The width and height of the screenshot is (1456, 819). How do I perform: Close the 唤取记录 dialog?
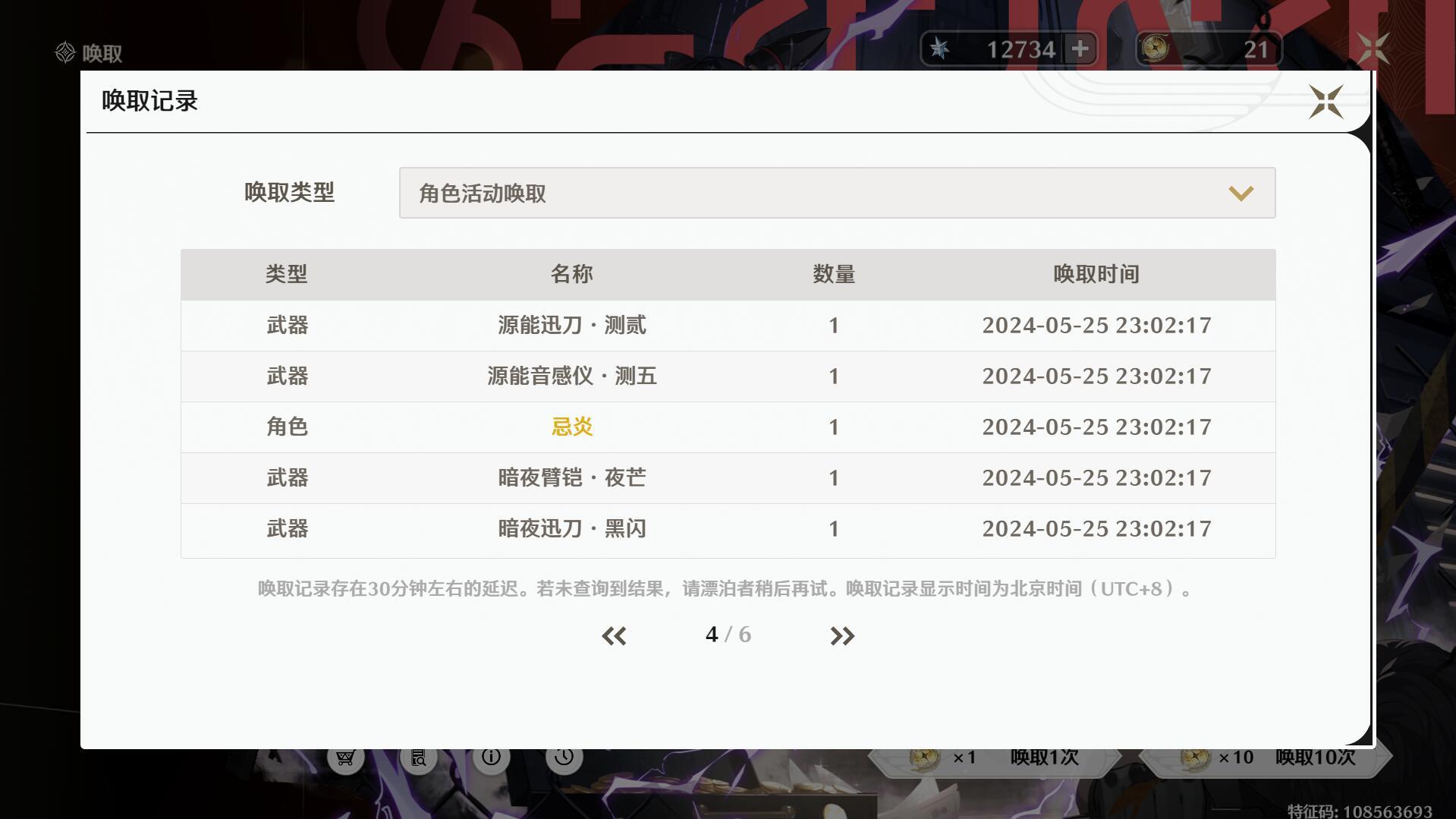coord(1325,102)
